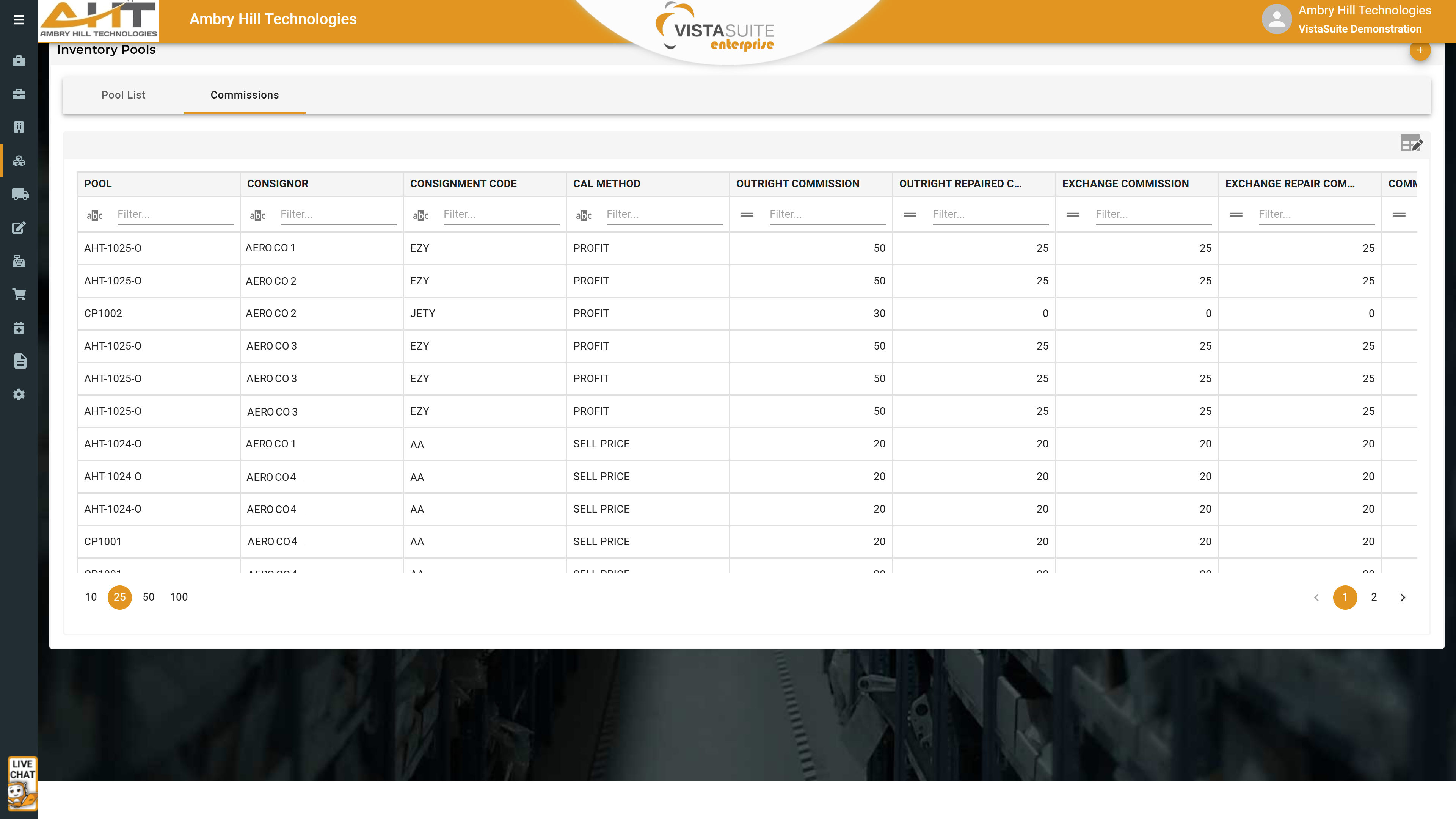Viewport: 1456px width, 819px height.
Task: Open Pool column filter type selector
Action: [x=94, y=215]
